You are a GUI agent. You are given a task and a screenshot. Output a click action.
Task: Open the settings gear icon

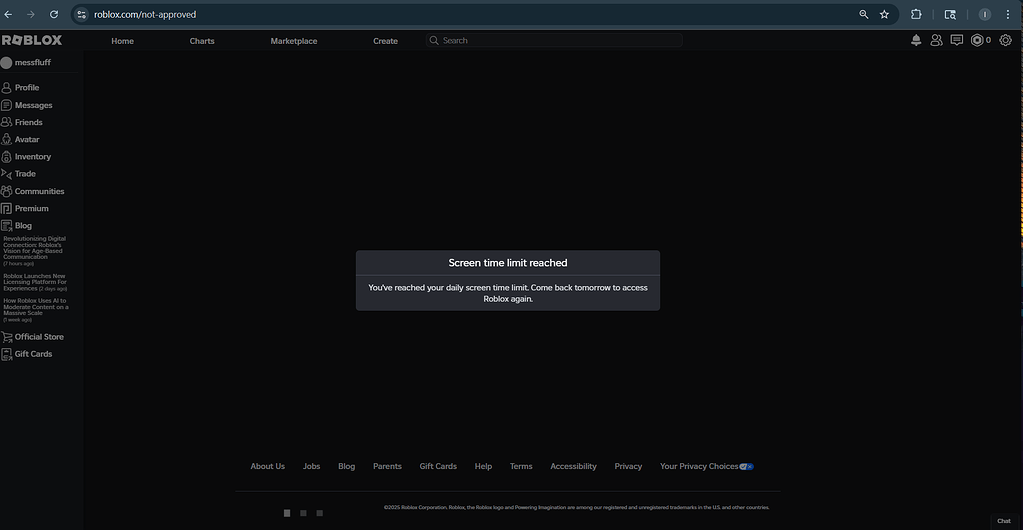(x=1005, y=40)
